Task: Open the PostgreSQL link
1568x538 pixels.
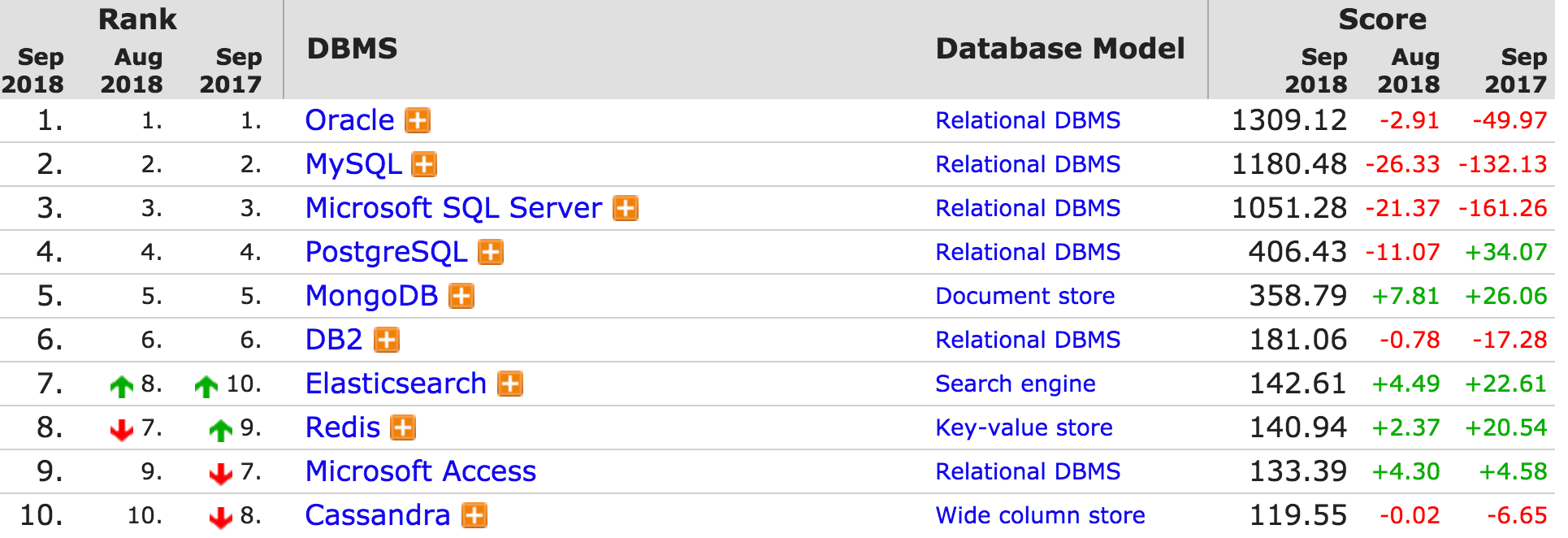Action: point(387,252)
